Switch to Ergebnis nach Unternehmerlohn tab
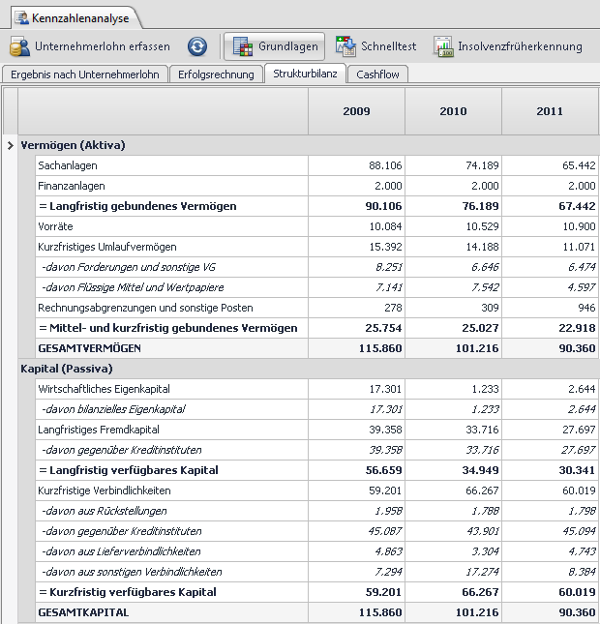This screenshot has height=624, width=600. 85,74
